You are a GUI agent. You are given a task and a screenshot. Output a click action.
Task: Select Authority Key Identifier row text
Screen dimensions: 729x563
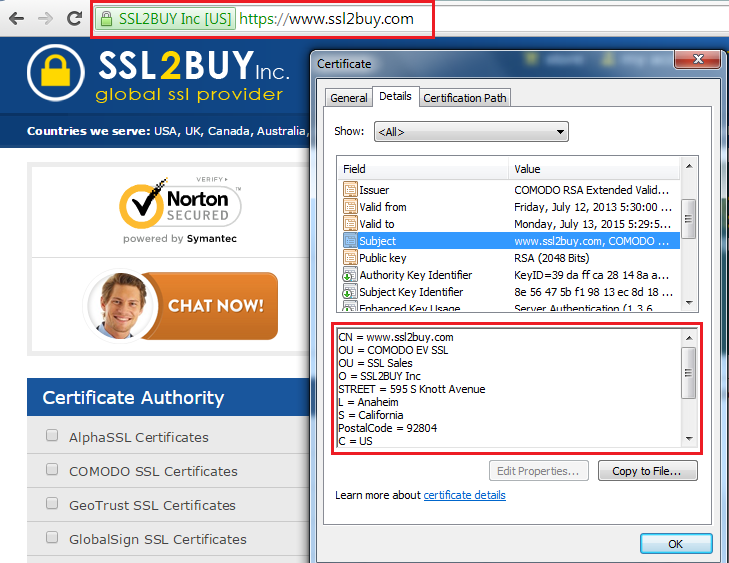point(416,275)
